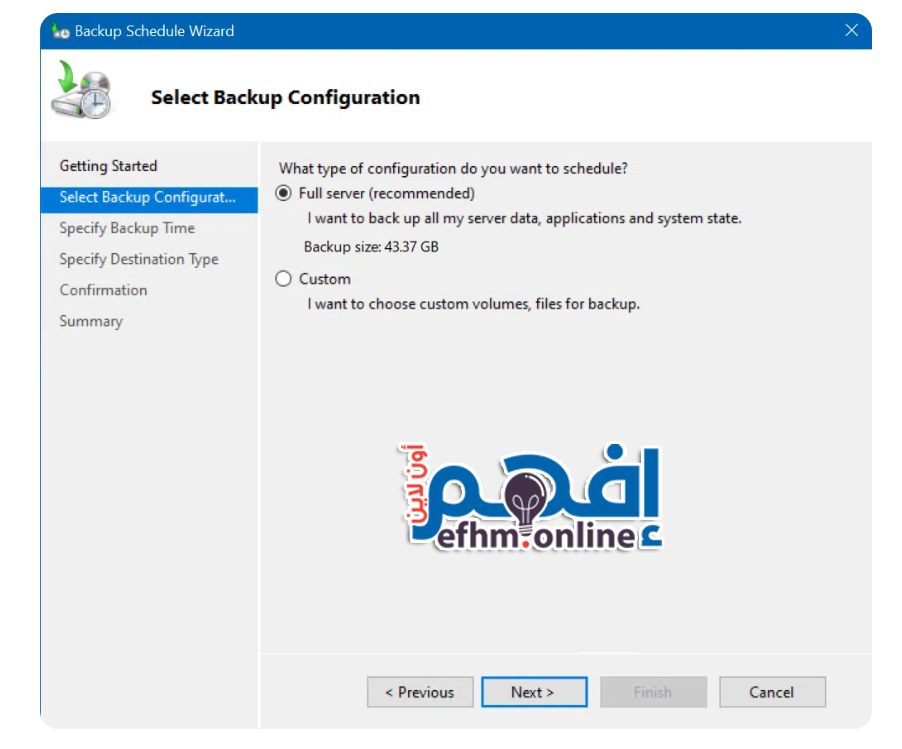Cancel the backup schedule wizard
Image resolution: width=902 pixels, height=749 pixels.
click(x=771, y=692)
